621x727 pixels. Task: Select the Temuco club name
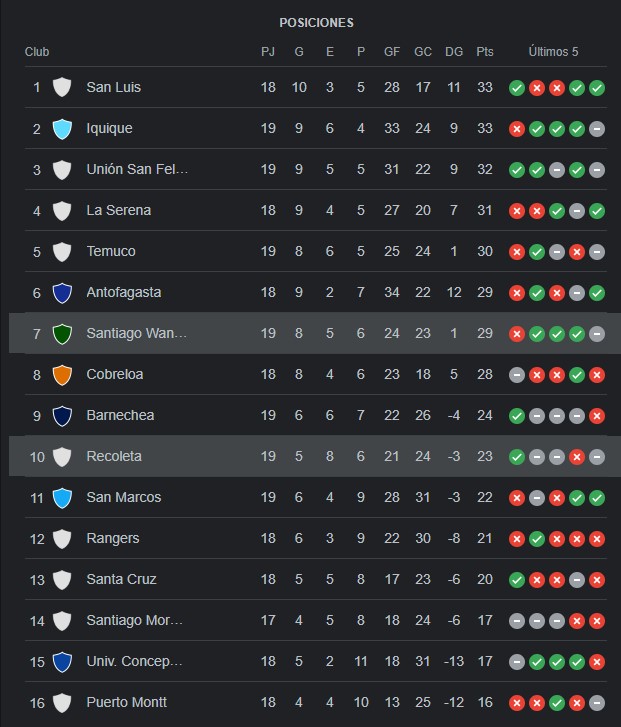pyautogui.click(x=111, y=251)
